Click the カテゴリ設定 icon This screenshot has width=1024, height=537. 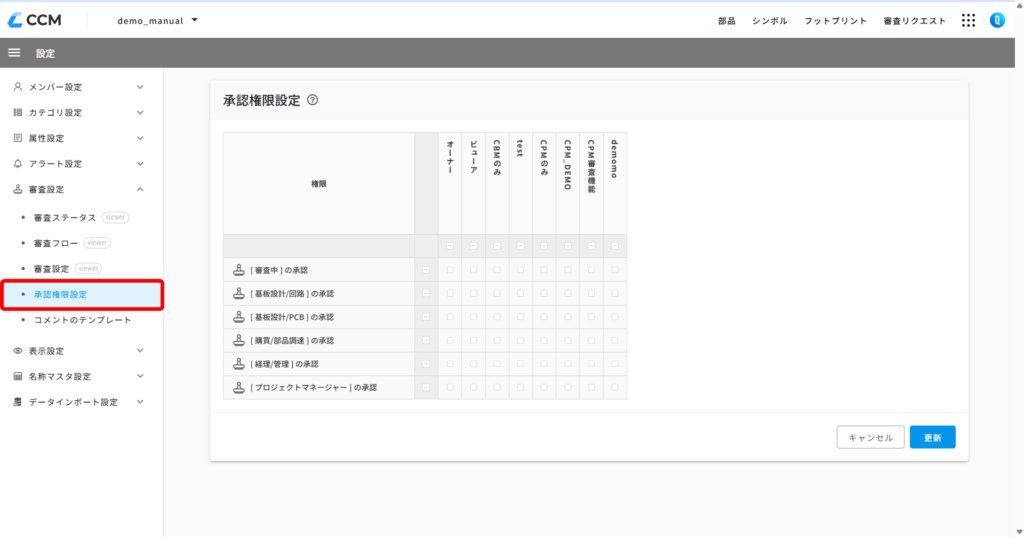click(x=18, y=112)
